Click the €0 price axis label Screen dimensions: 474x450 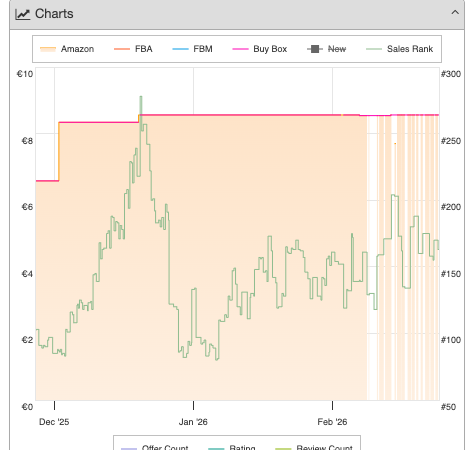pos(27,407)
